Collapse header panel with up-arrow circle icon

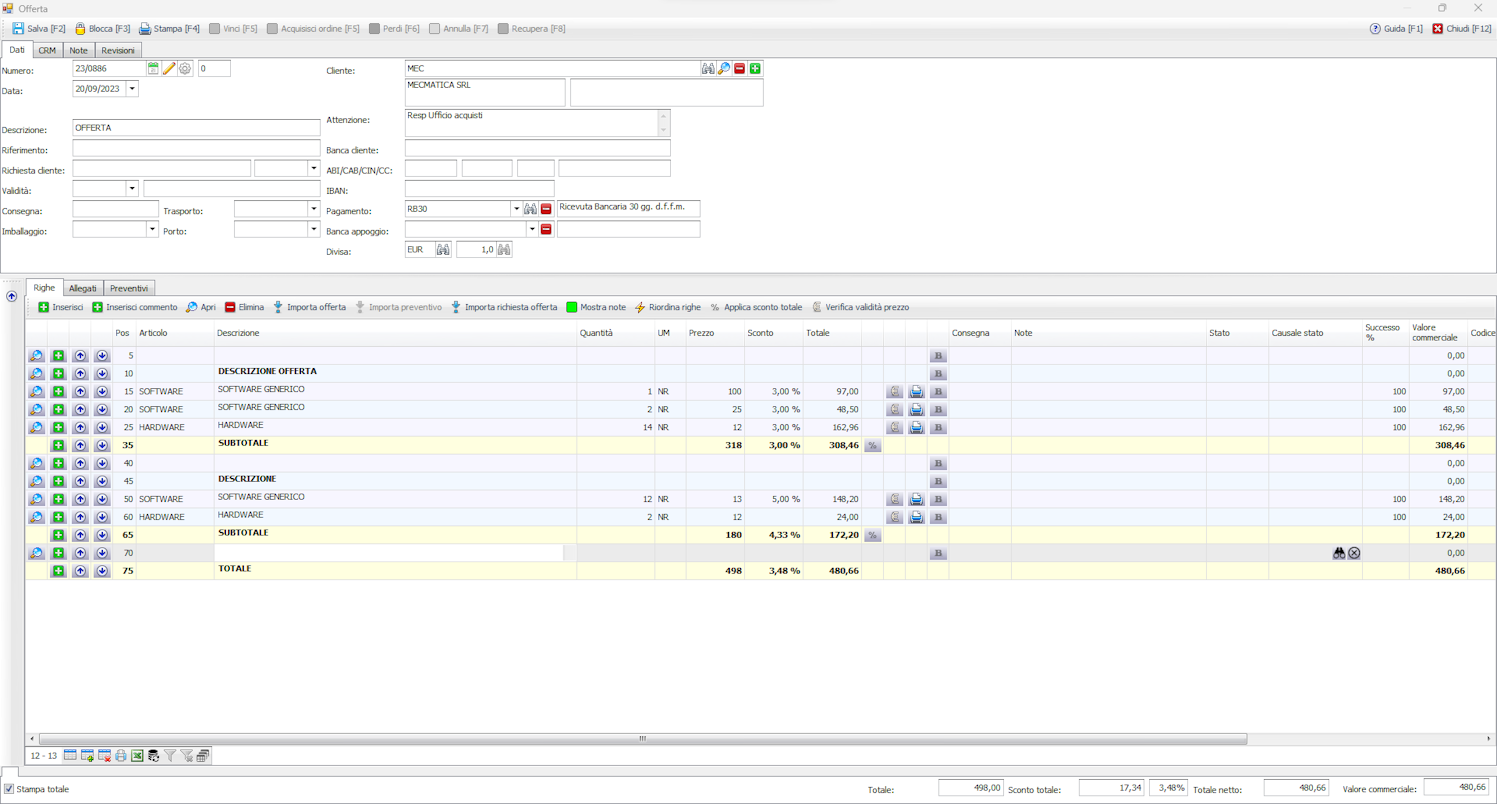(12, 296)
